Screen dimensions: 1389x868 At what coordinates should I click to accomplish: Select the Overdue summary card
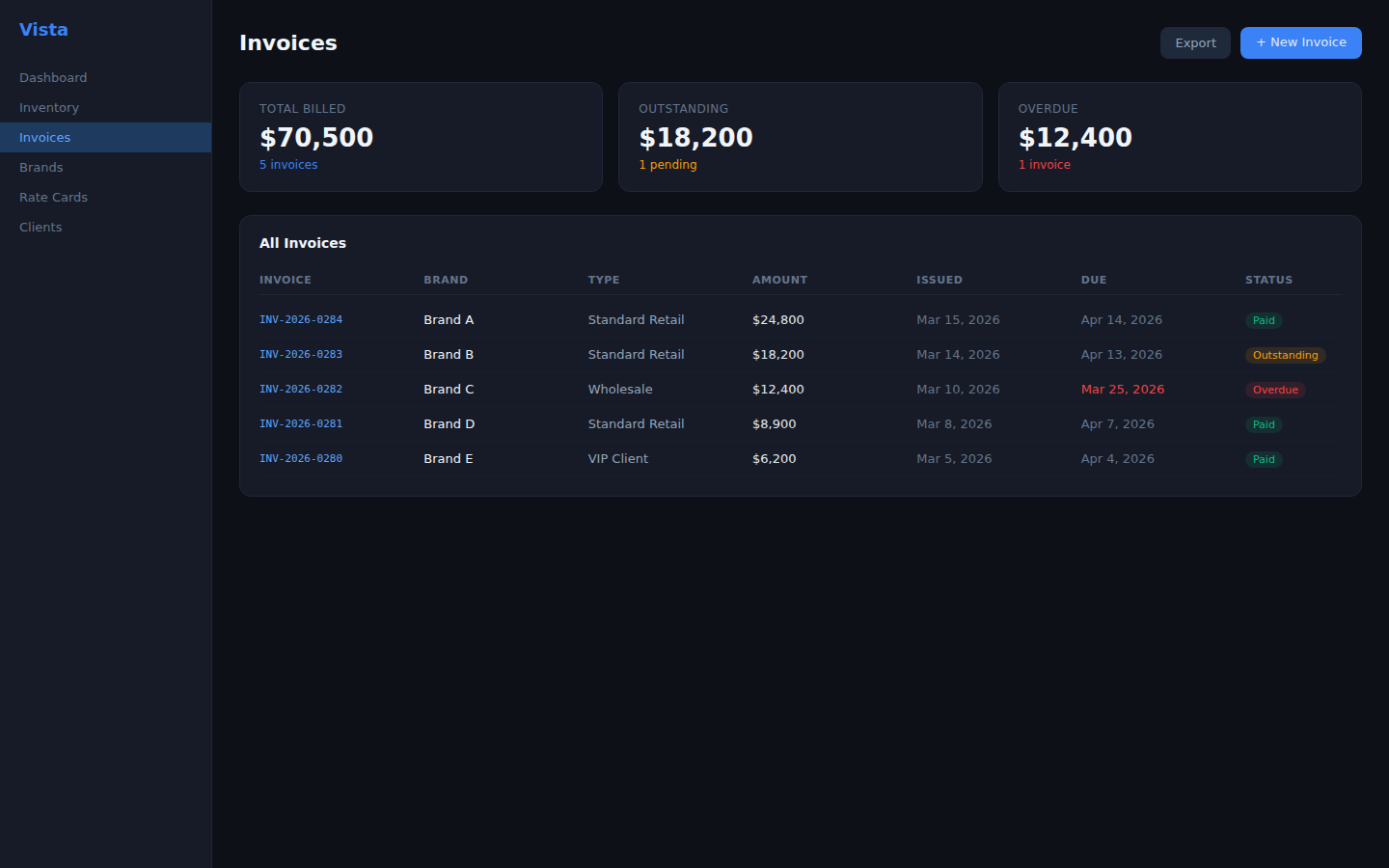click(x=1179, y=137)
